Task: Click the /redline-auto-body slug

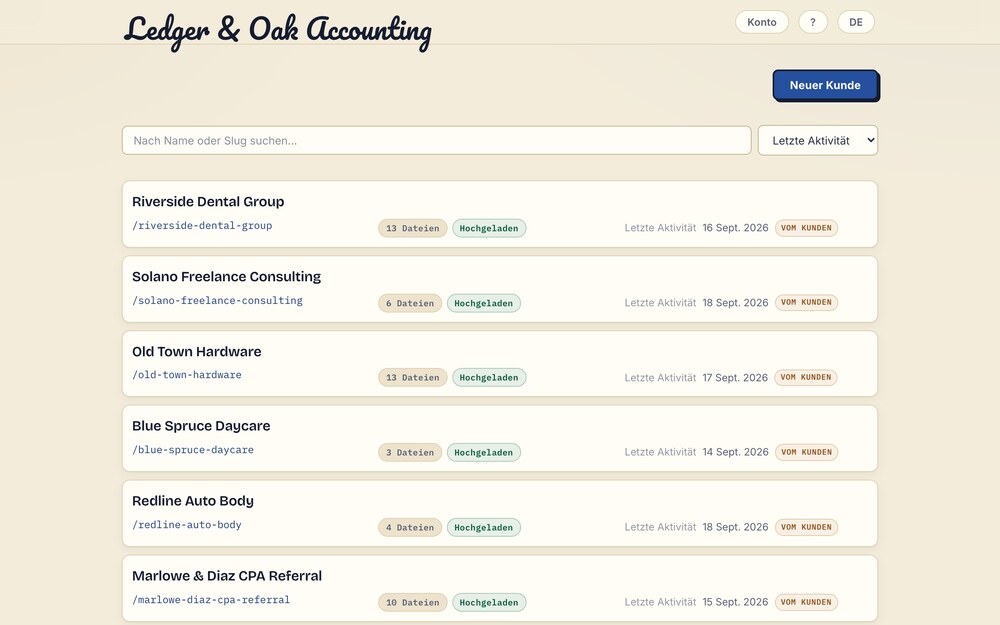Action: point(187,525)
